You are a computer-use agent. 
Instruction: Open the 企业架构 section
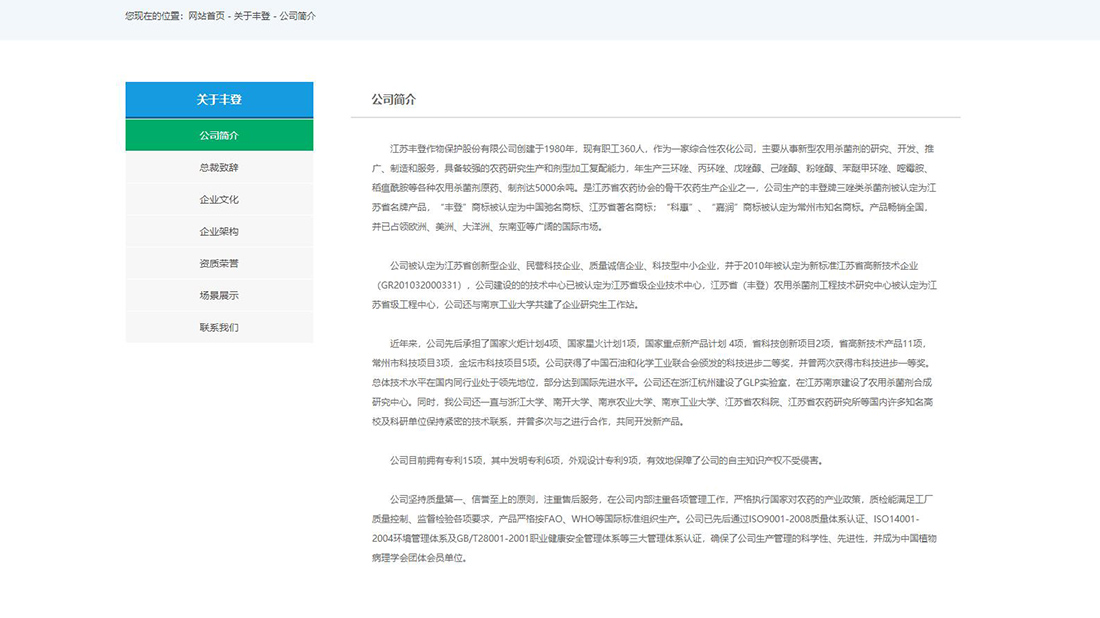click(x=218, y=230)
